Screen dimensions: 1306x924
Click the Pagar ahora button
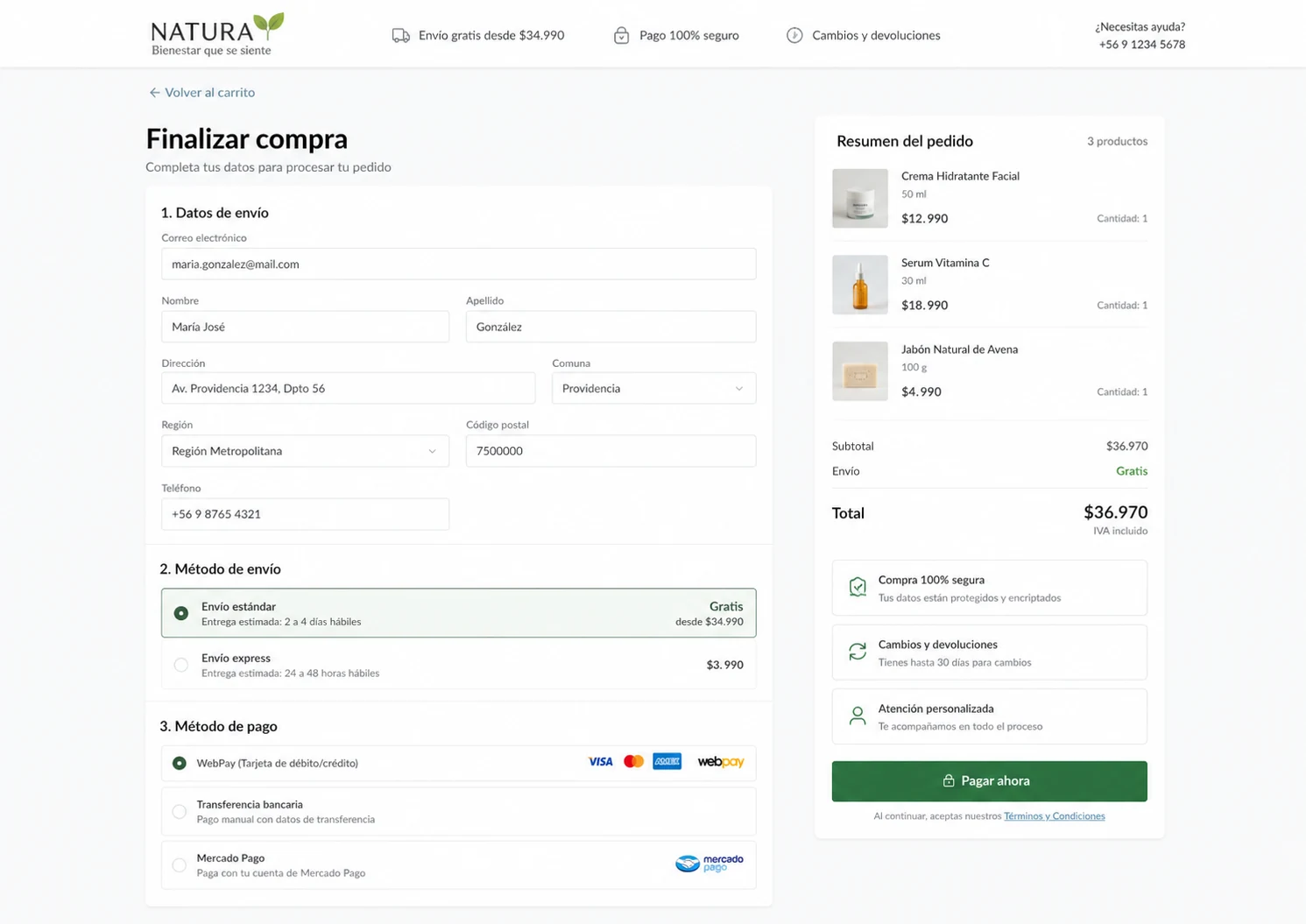989,781
